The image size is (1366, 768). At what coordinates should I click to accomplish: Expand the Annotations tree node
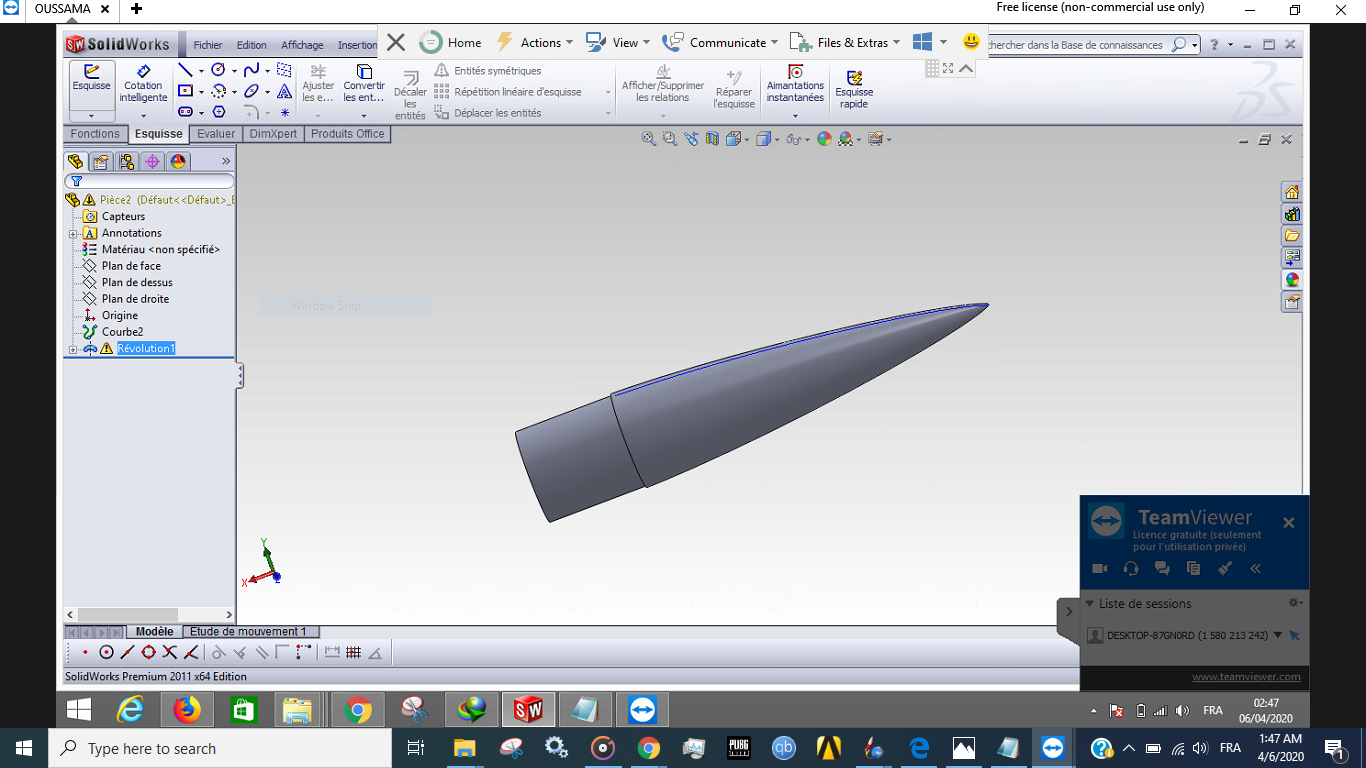(72, 233)
